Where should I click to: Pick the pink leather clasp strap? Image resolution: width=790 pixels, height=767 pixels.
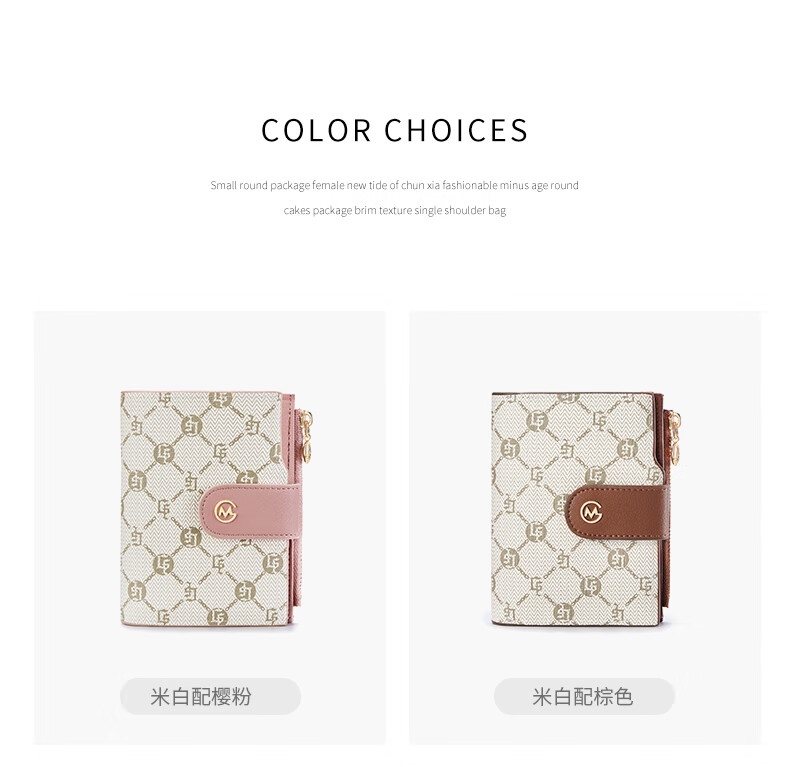251,510
